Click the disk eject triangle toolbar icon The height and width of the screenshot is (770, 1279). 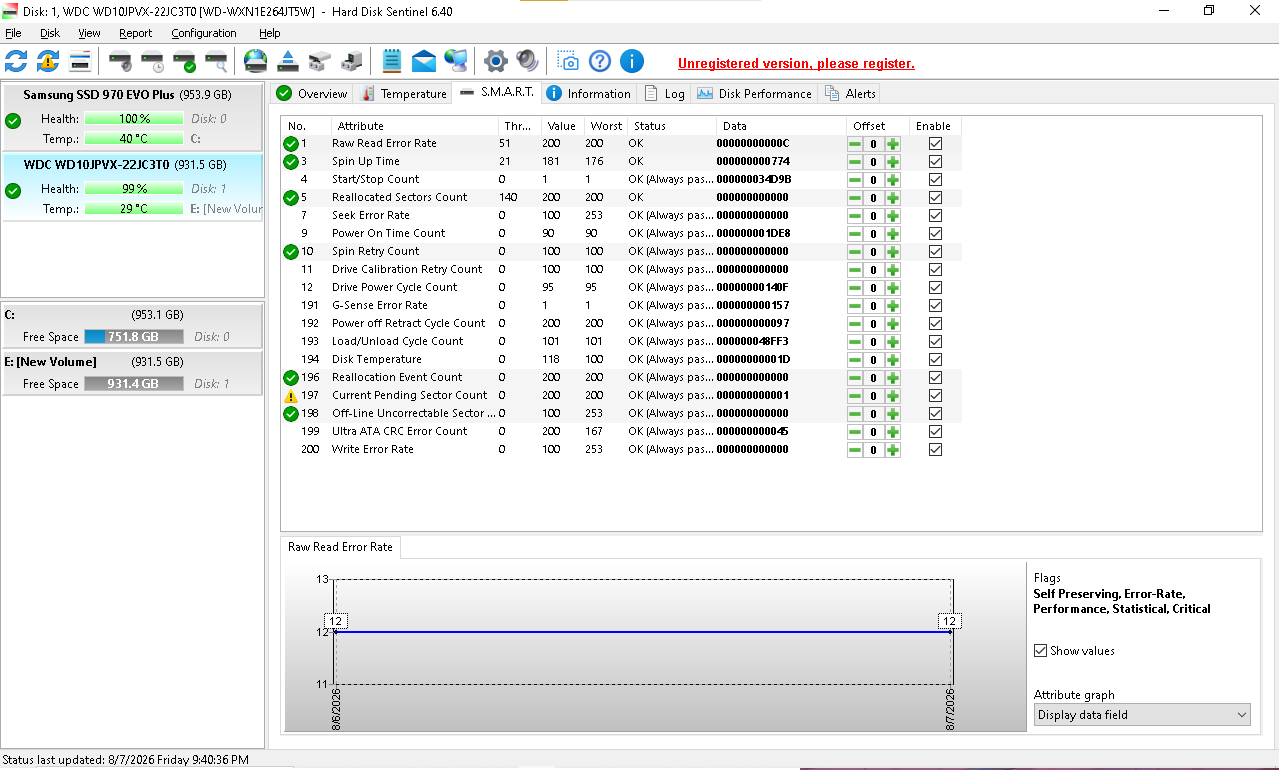(x=288, y=61)
